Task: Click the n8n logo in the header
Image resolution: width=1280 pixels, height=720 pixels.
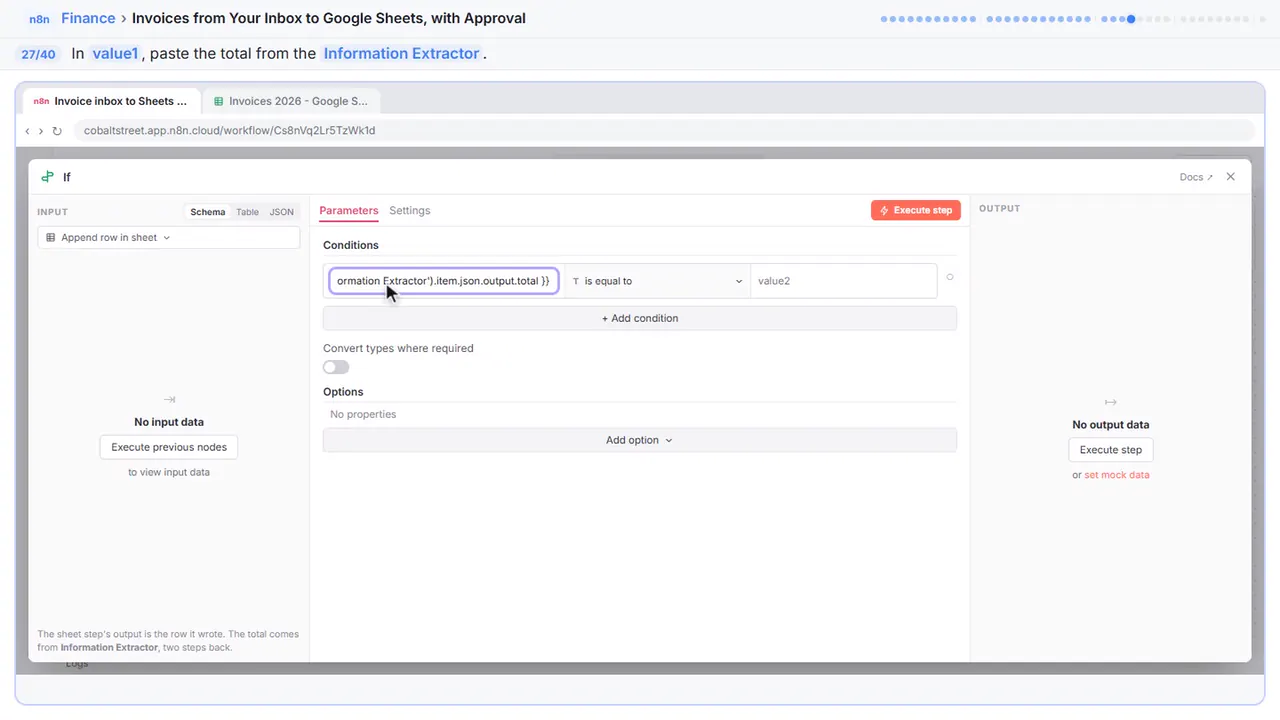Action: pos(38,18)
